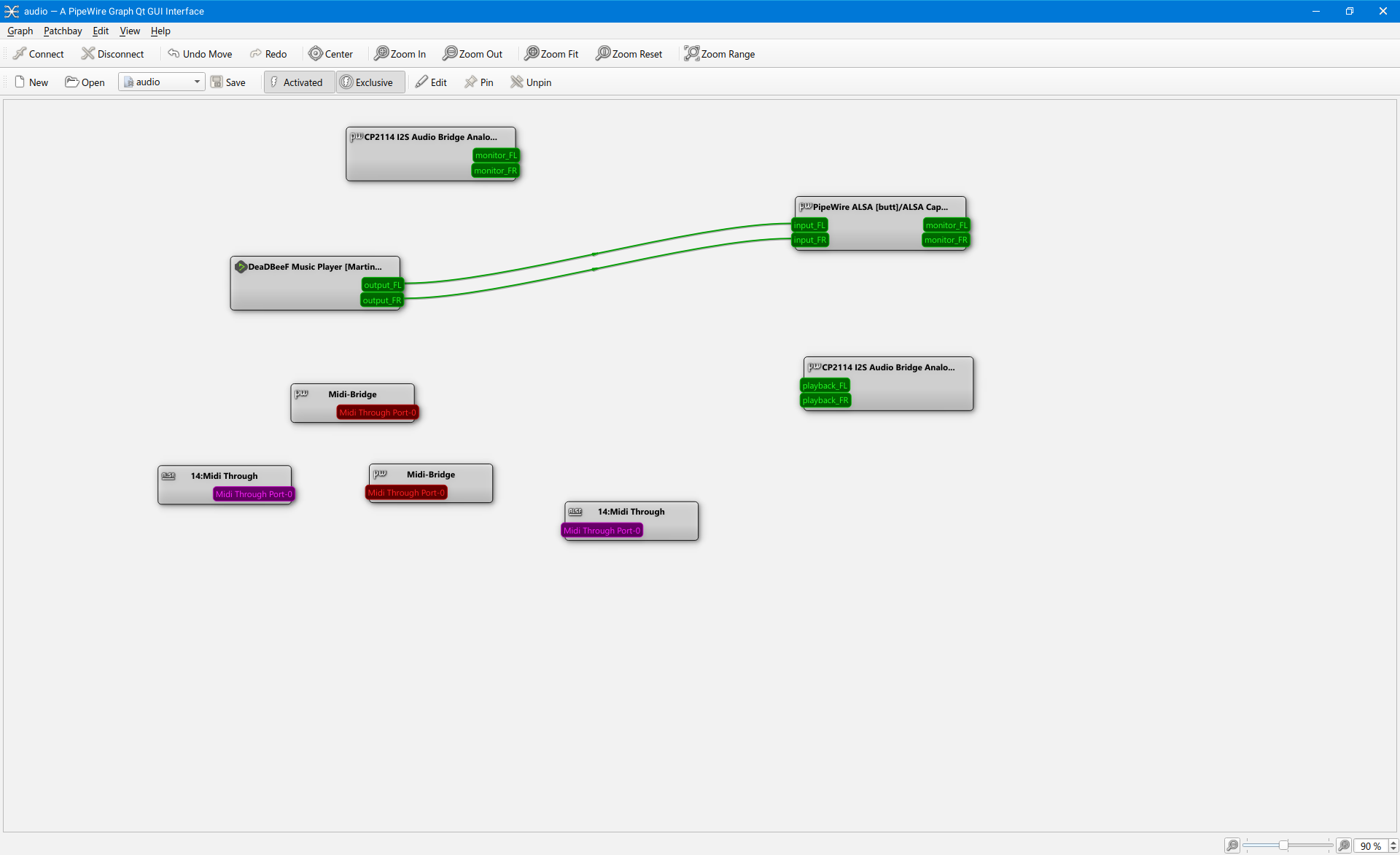
Task: Click the Unpin icon
Action: [x=516, y=82]
